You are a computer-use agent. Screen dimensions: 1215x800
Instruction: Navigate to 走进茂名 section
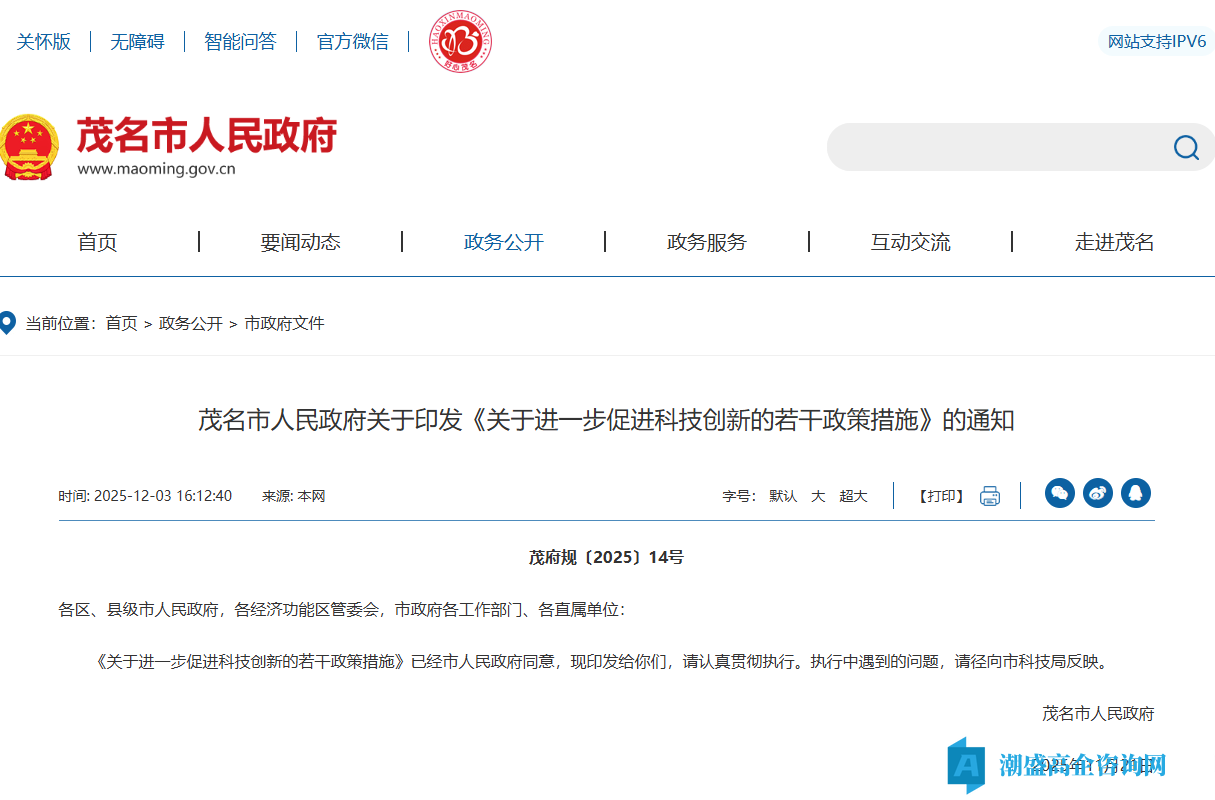pos(1114,242)
